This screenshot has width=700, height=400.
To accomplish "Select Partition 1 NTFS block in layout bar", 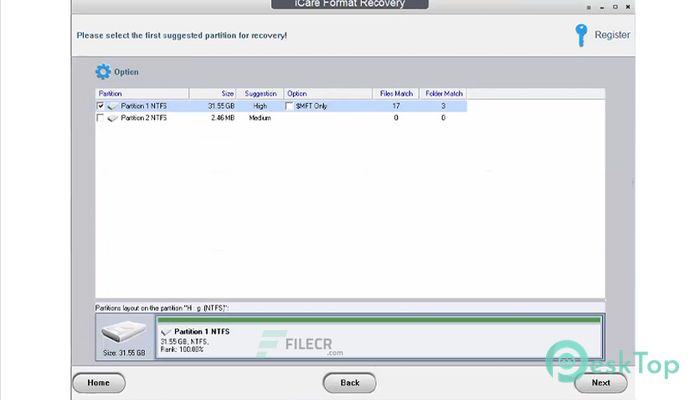I will click(379, 337).
